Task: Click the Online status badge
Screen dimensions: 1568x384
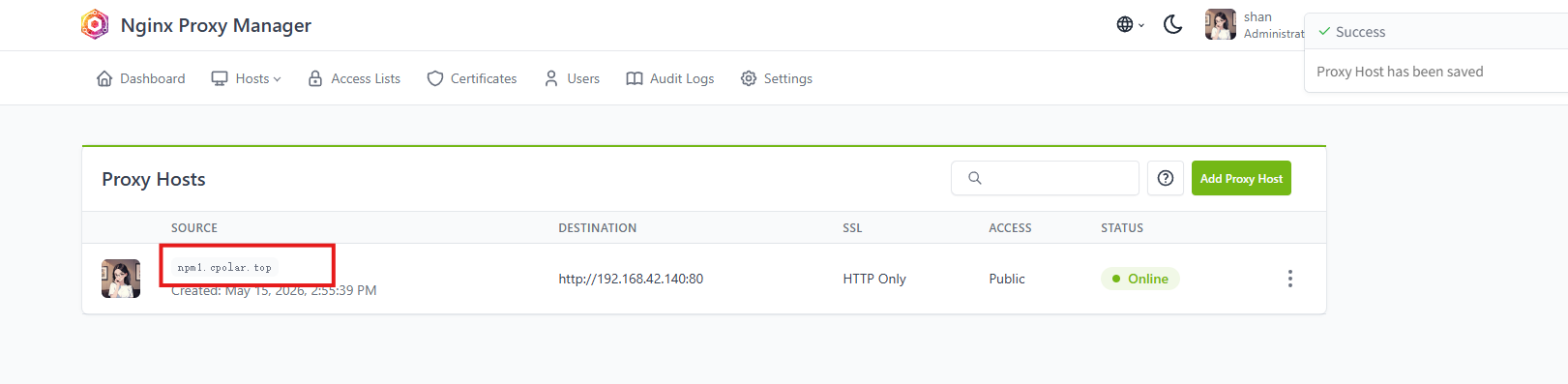Action: (x=1140, y=279)
